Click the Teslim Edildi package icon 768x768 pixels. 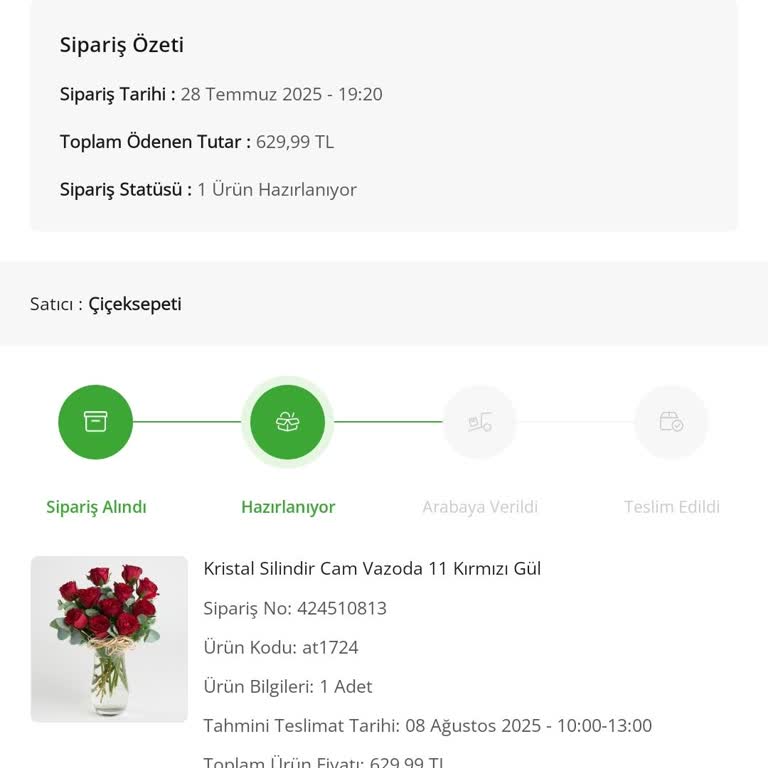671,422
